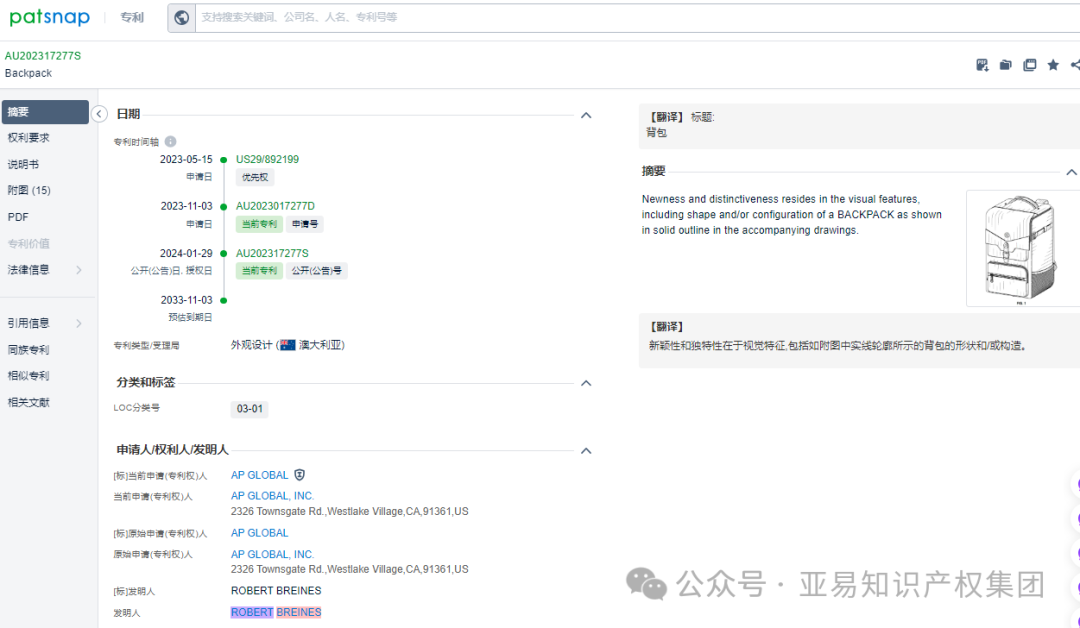Click the copy/compare windows icon in header
The width and height of the screenshot is (1080, 628).
pos(1030,65)
